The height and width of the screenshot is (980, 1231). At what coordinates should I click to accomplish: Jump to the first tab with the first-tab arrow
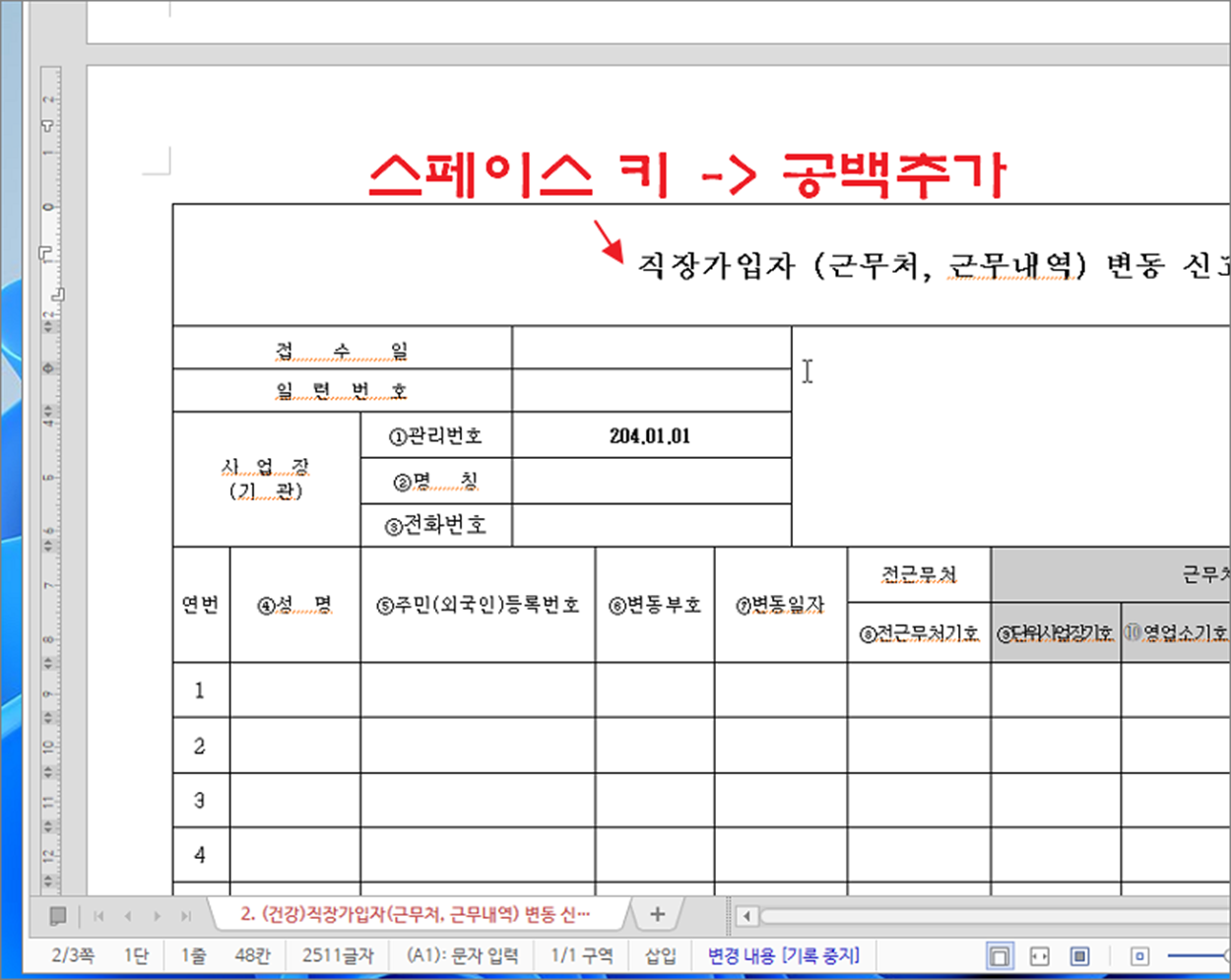[x=98, y=916]
